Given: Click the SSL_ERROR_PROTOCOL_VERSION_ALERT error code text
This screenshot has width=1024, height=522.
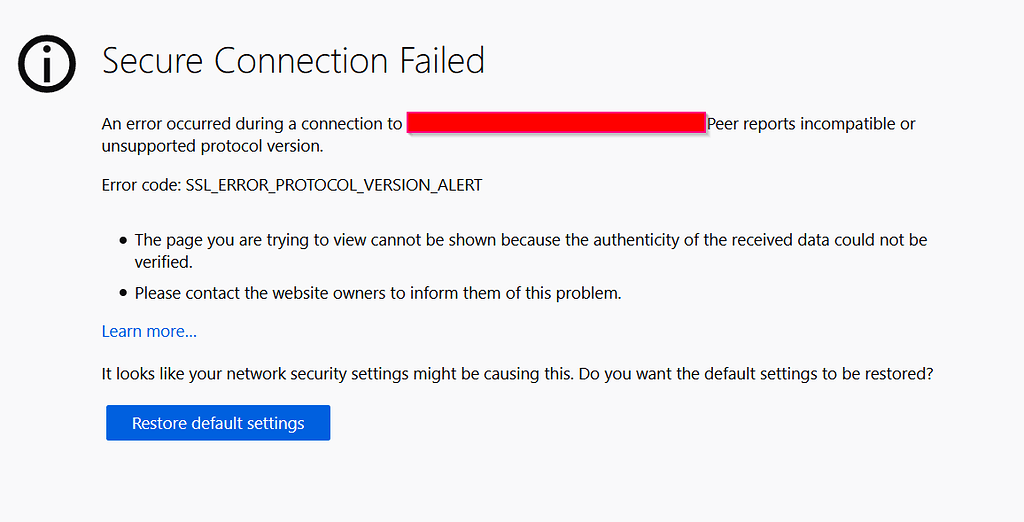Looking at the screenshot, I should coord(334,186).
